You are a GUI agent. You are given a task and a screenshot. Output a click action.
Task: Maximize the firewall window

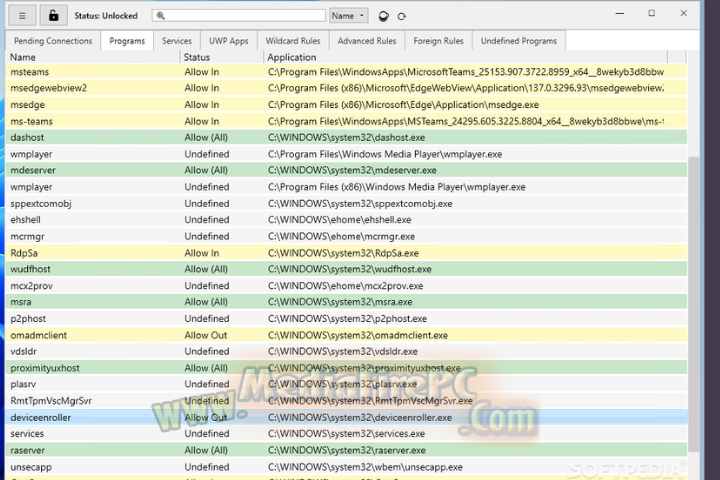click(x=652, y=14)
